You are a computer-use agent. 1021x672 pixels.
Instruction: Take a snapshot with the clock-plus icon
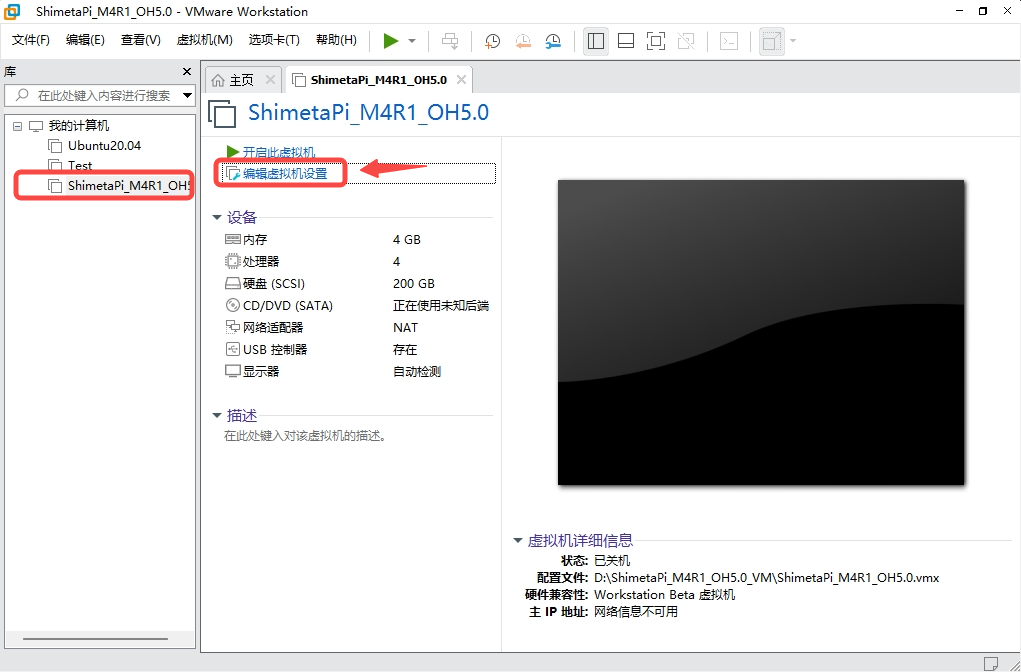point(492,41)
